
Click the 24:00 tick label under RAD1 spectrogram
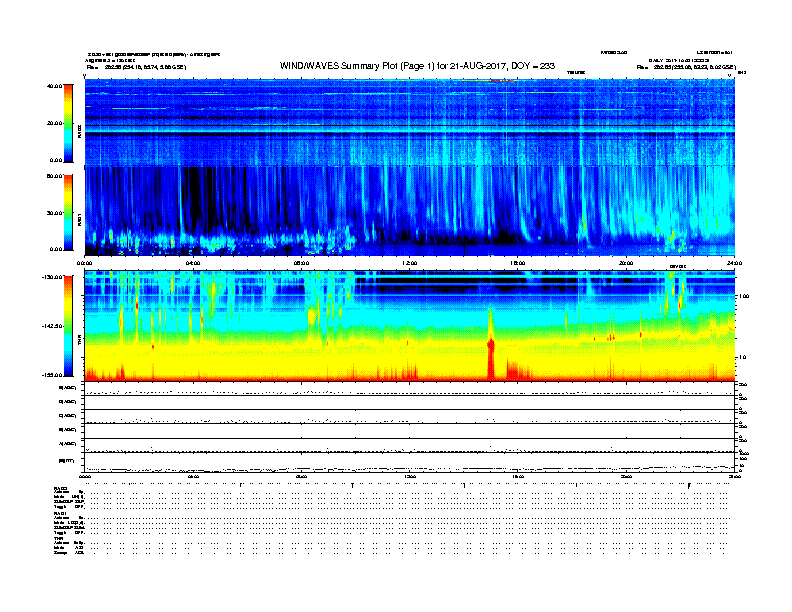coord(734,263)
